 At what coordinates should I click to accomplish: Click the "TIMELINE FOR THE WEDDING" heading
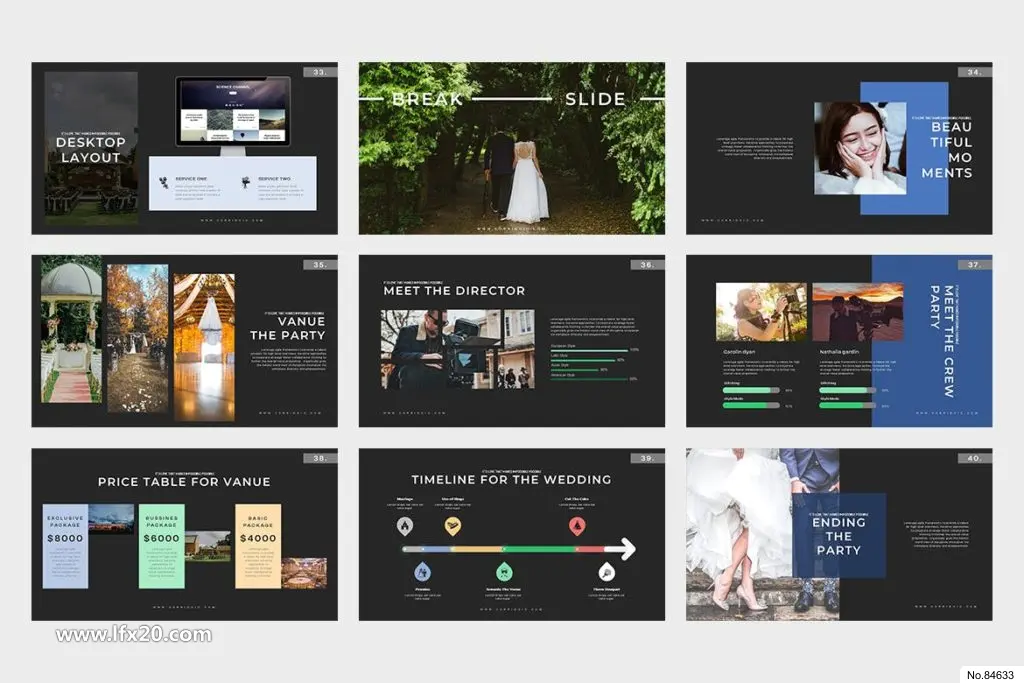[511, 479]
